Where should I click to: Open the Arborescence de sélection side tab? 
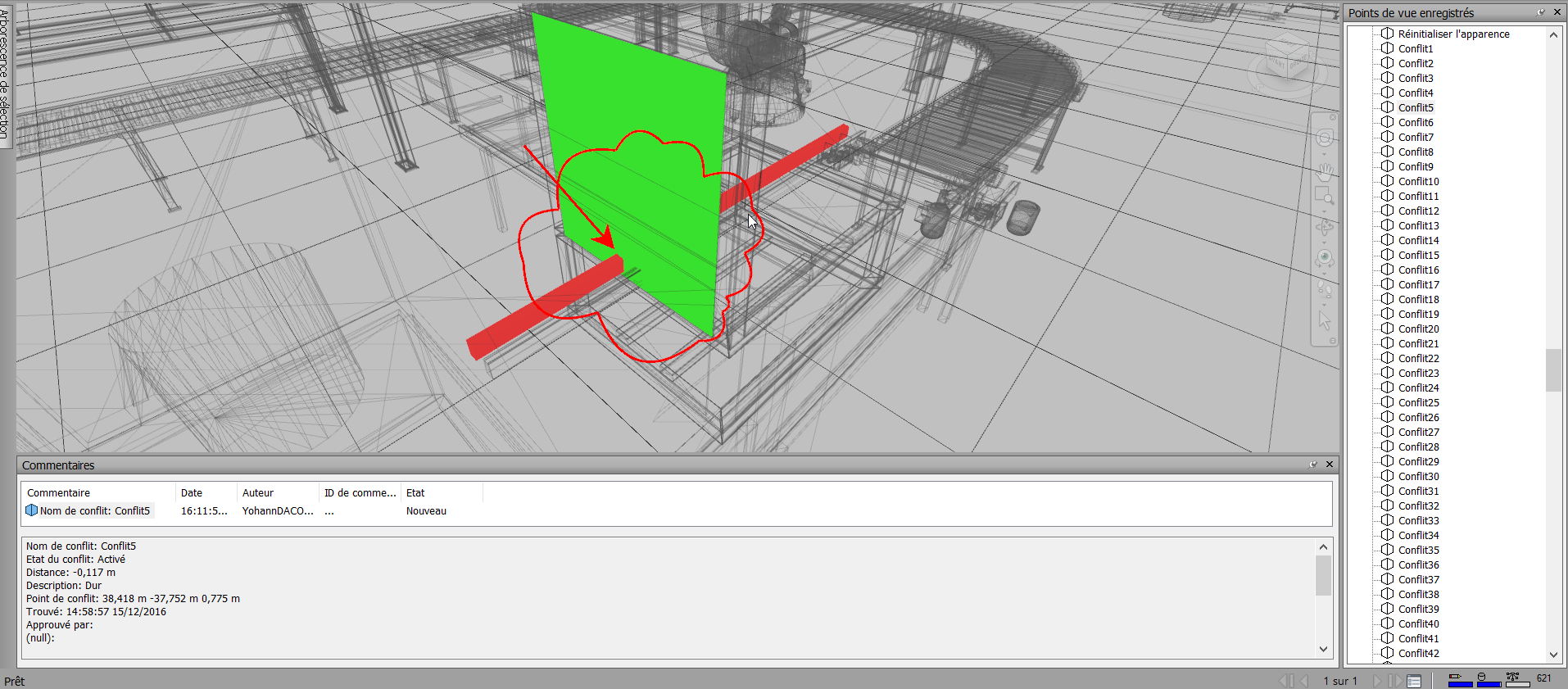6,74
